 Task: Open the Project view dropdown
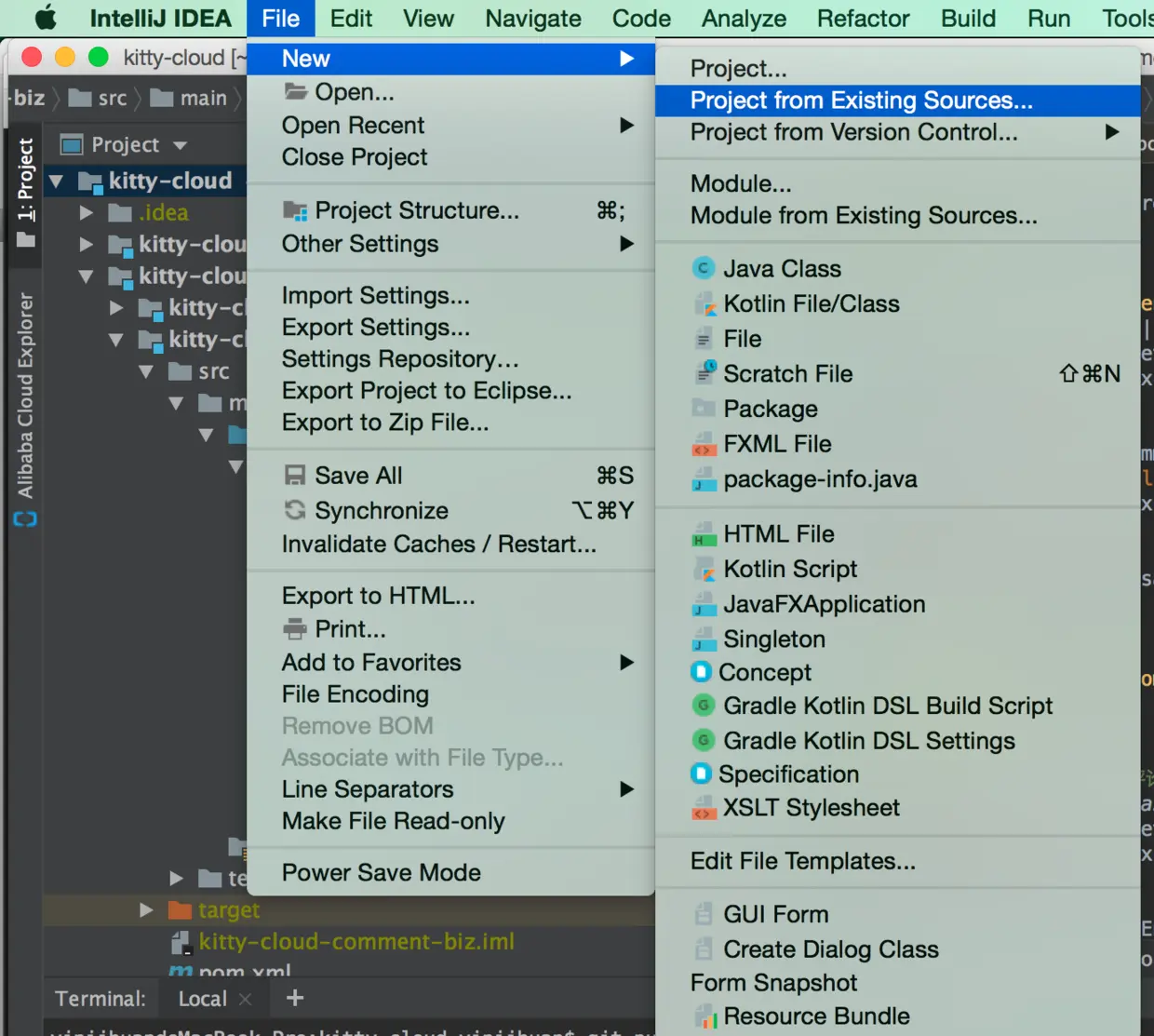coord(181,145)
